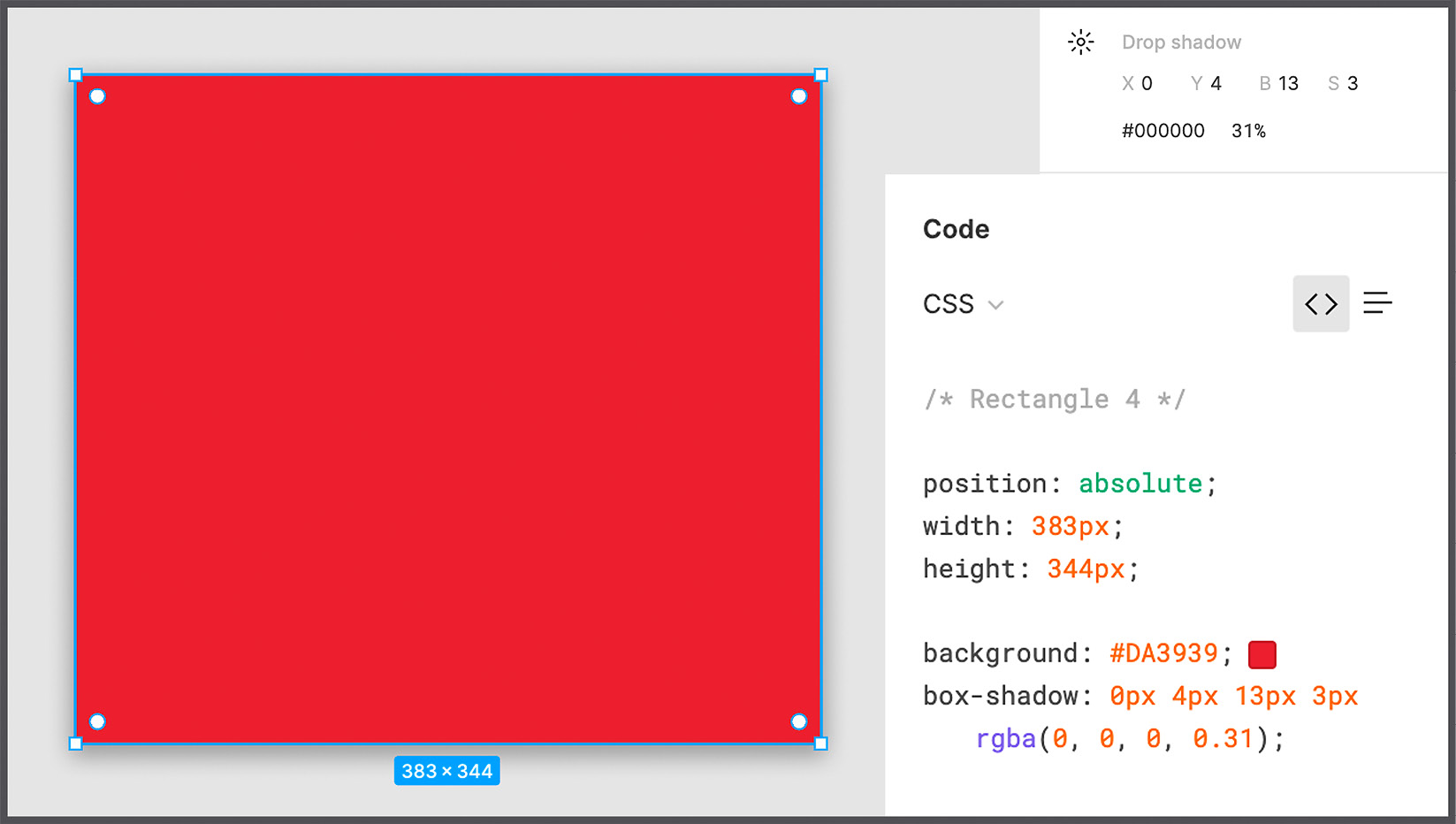Click the top-left corner radius handle
Viewport: 1456px width, 824px height.
pyautogui.click(x=97, y=95)
